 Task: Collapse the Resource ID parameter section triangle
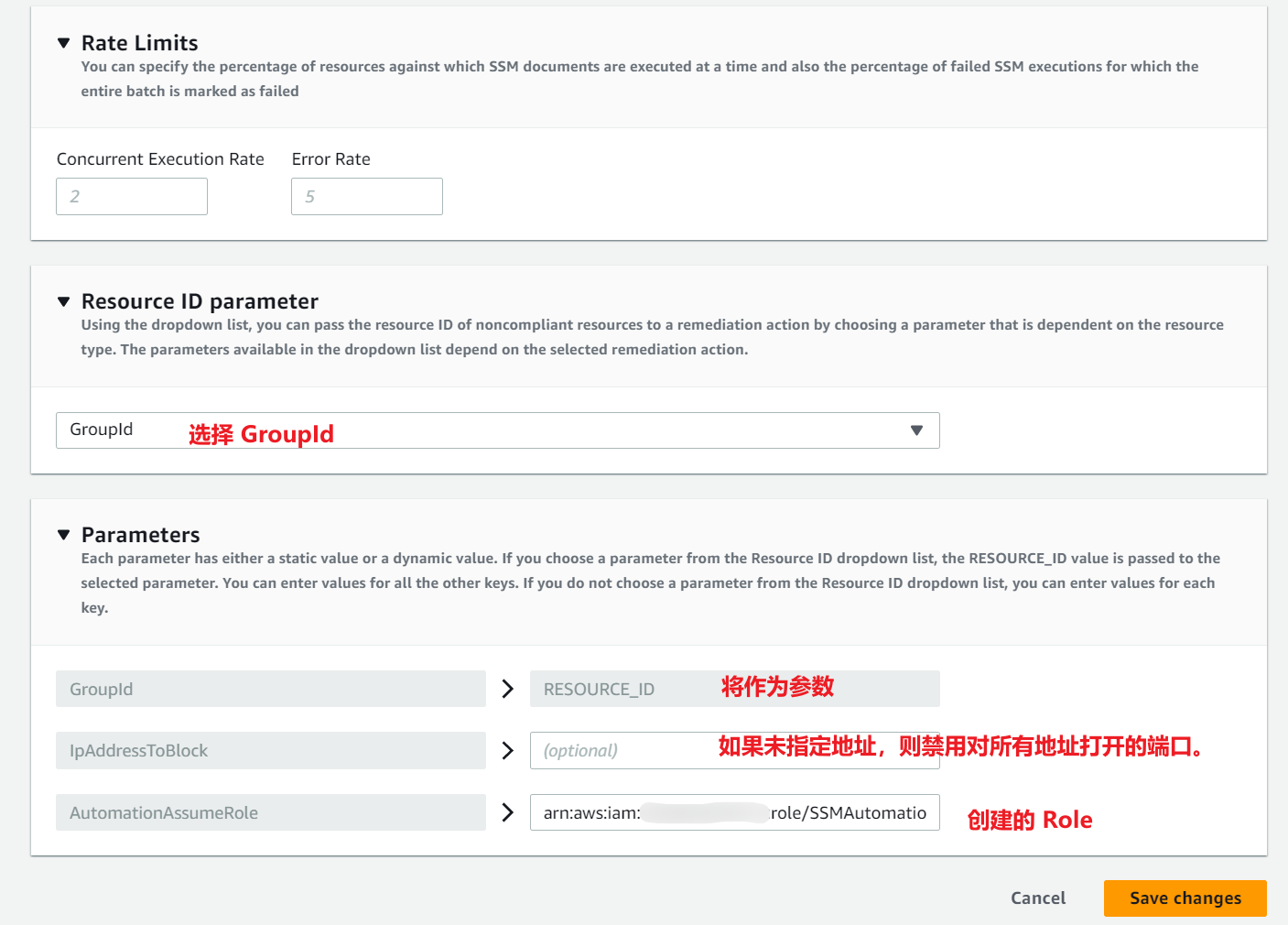[63, 301]
